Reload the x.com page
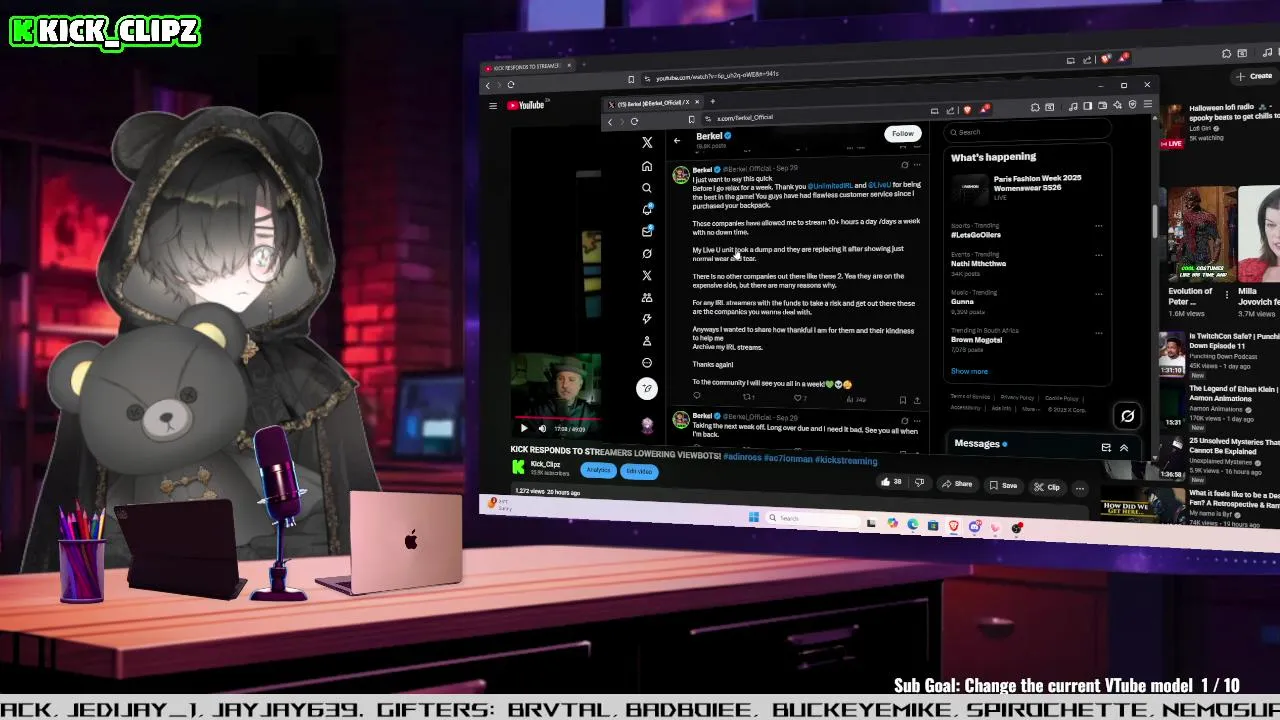The width and height of the screenshot is (1280, 720). coord(634,121)
